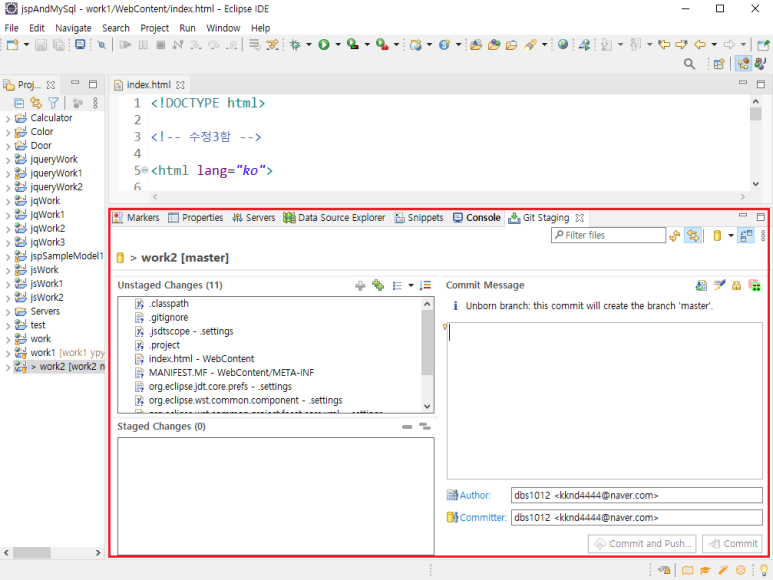
Task: Toggle Amend previous commit icon
Action: [x=701, y=285]
